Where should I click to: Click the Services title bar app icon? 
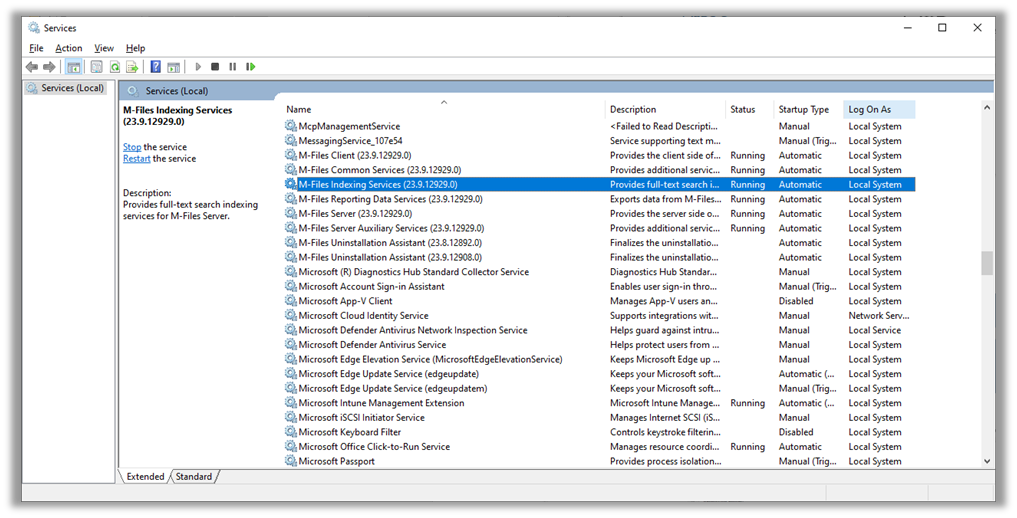(x=34, y=28)
